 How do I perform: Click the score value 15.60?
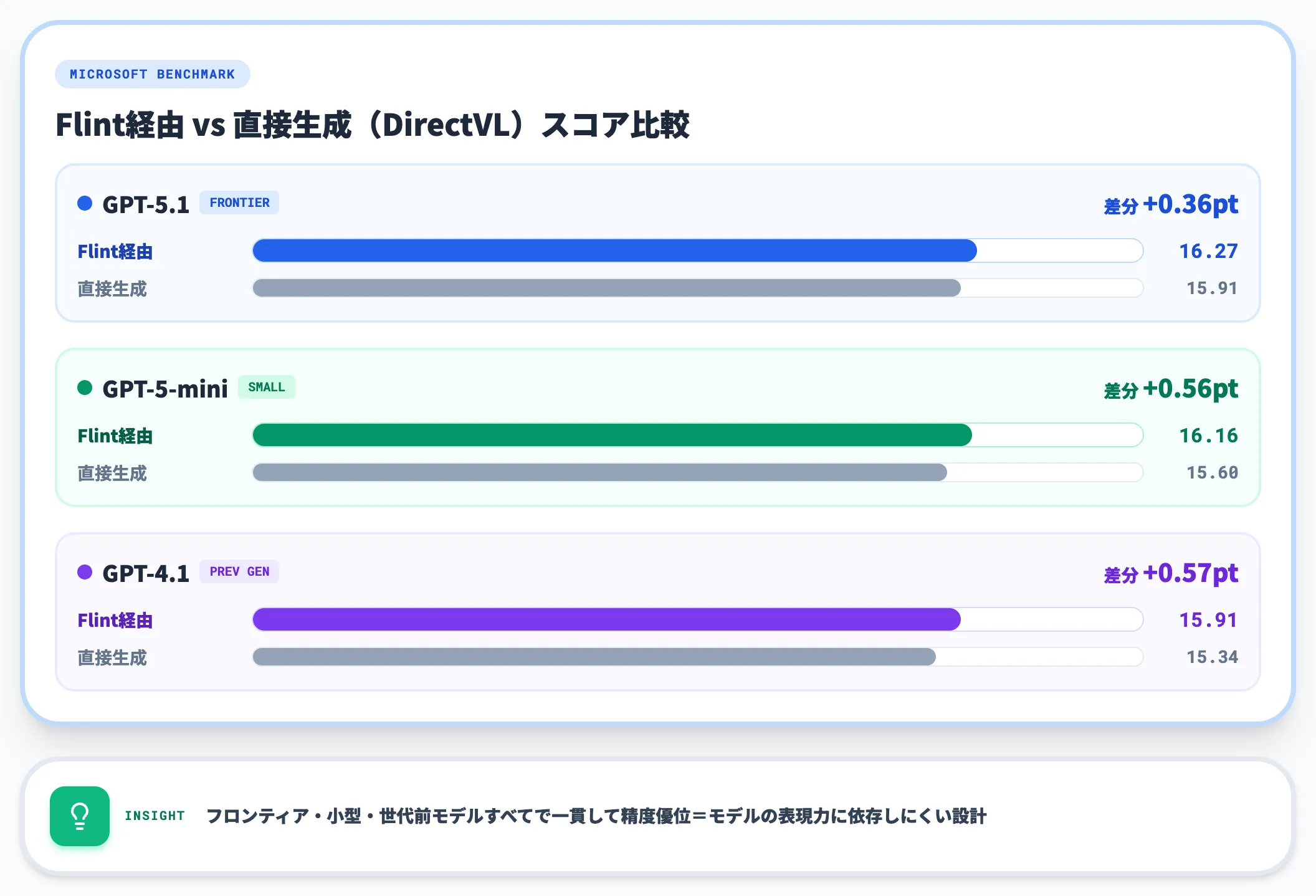tap(1212, 472)
